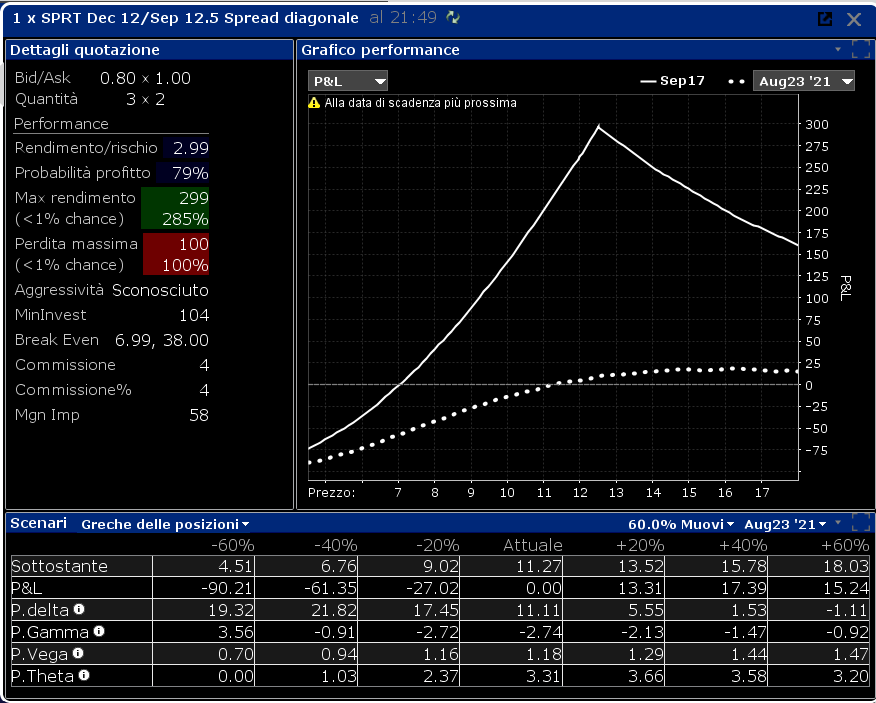Image resolution: width=876 pixels, height=703 pixels.
Task: Click the info icon beside P.Theta
Action: 84,676
